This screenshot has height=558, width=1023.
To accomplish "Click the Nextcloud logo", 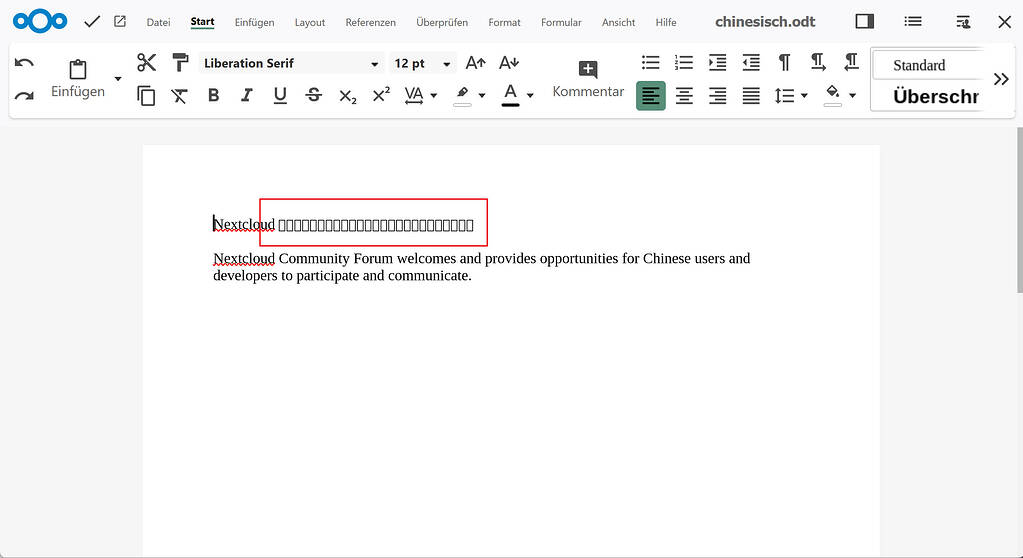I will point(40,21).
